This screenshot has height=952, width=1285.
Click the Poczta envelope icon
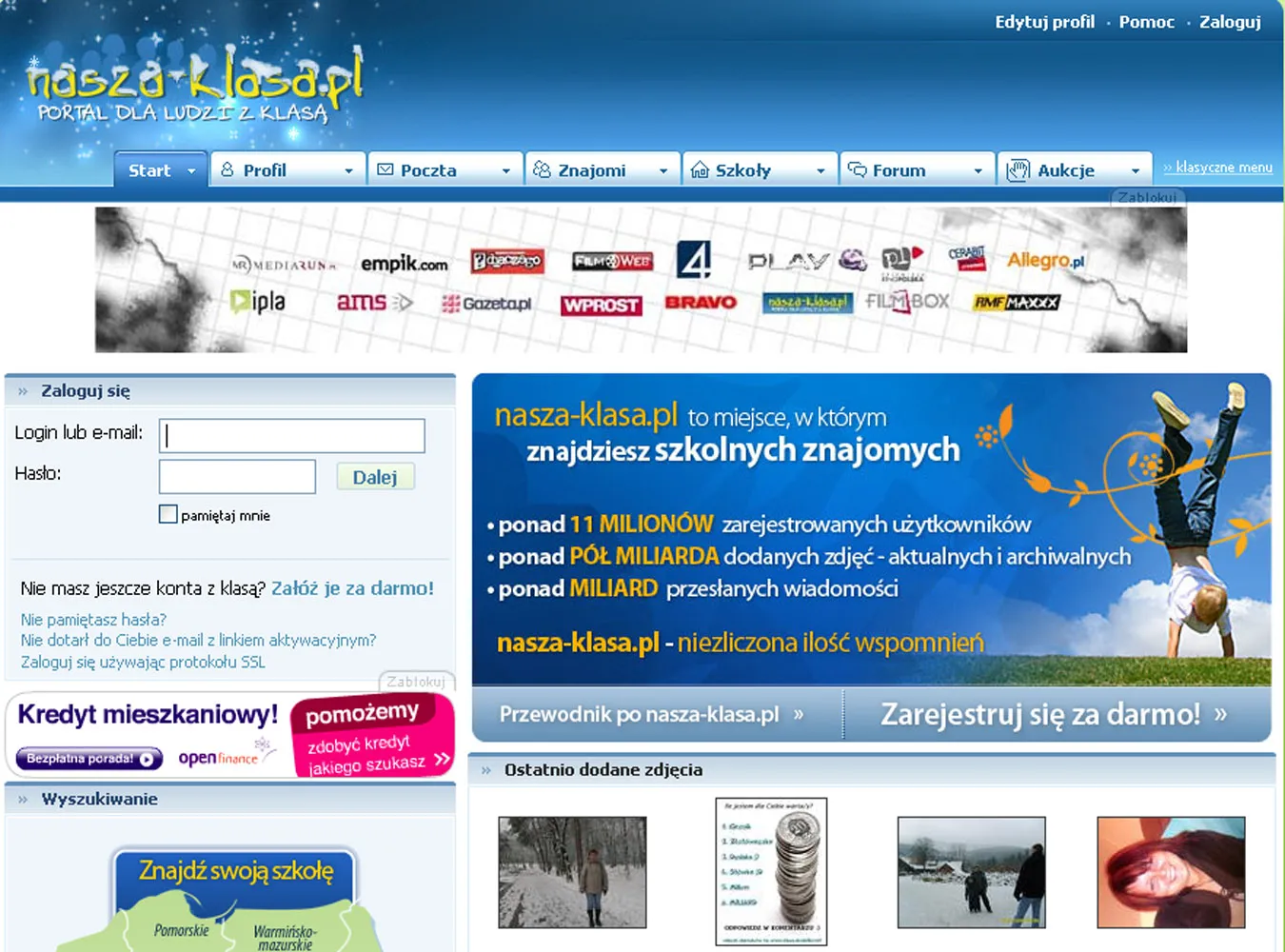coord(385,169)
